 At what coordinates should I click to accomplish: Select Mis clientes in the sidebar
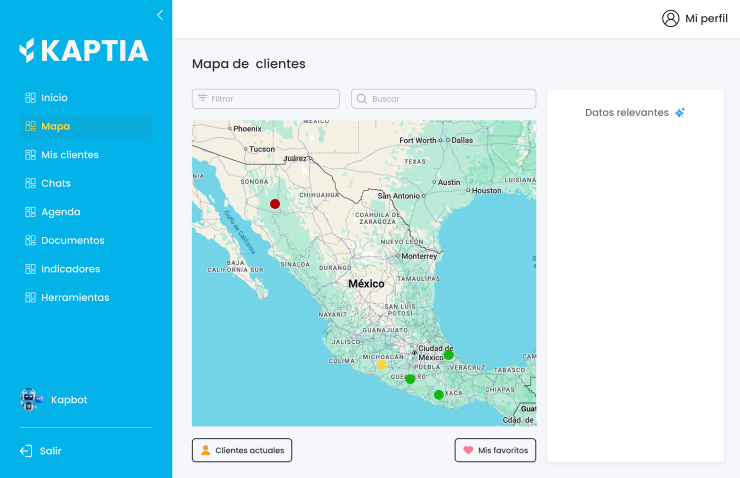tap(69, 155)
